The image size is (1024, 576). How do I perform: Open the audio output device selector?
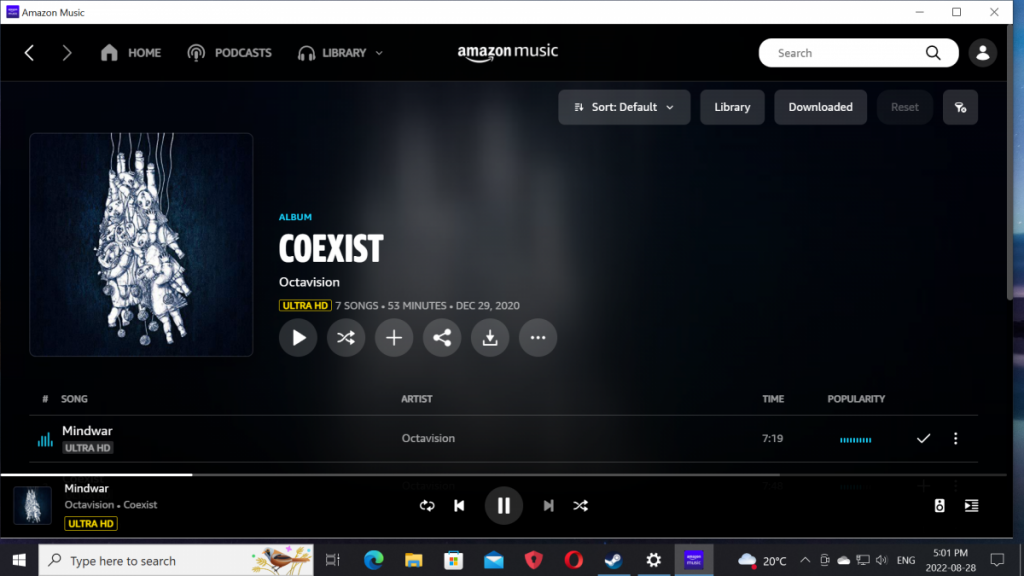pos(939,505)
